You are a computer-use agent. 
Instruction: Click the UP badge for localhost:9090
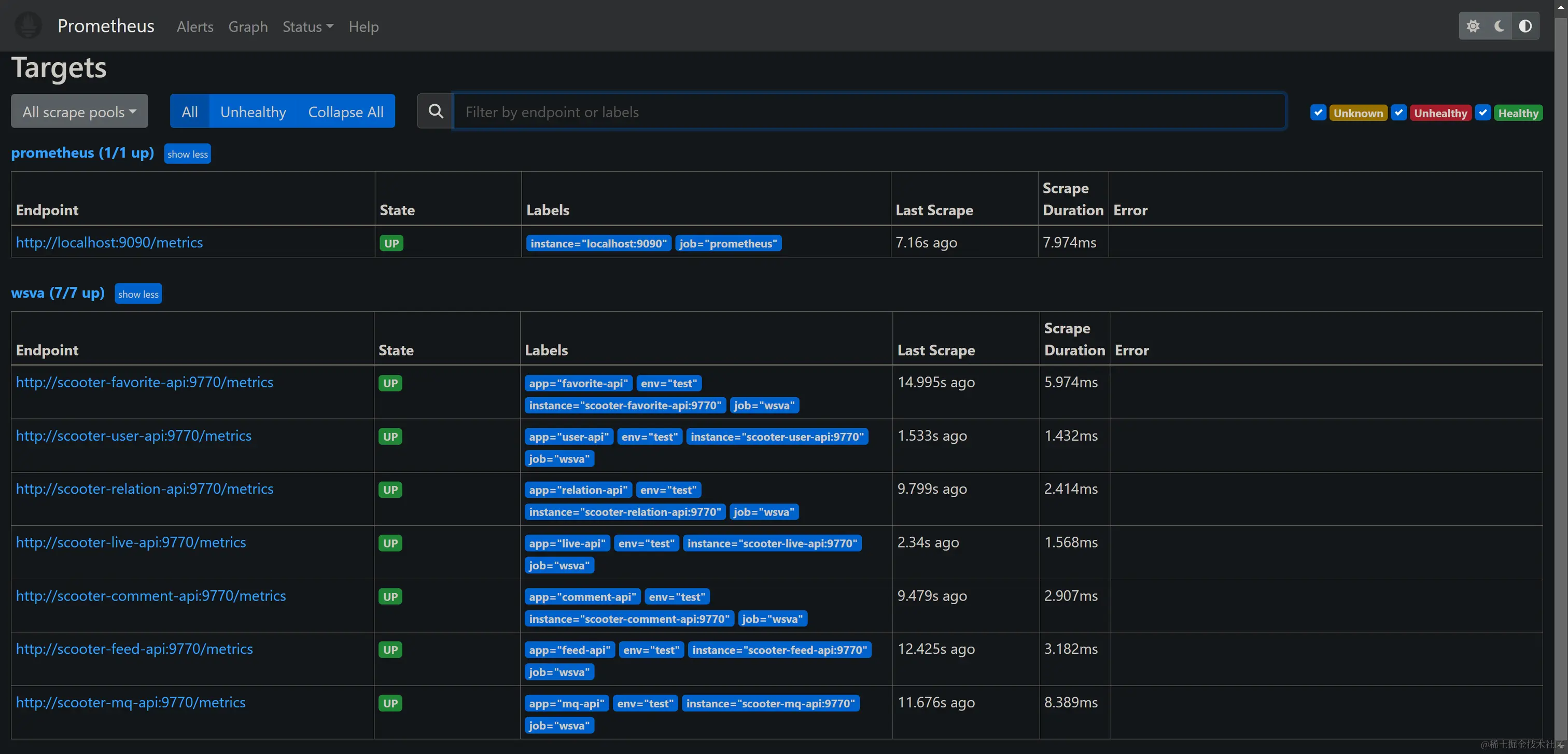[391, 243]
